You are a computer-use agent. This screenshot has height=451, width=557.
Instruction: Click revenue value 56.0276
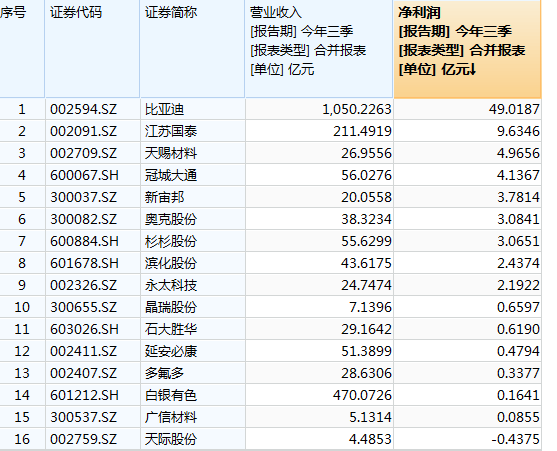click(x=366, y=175)
